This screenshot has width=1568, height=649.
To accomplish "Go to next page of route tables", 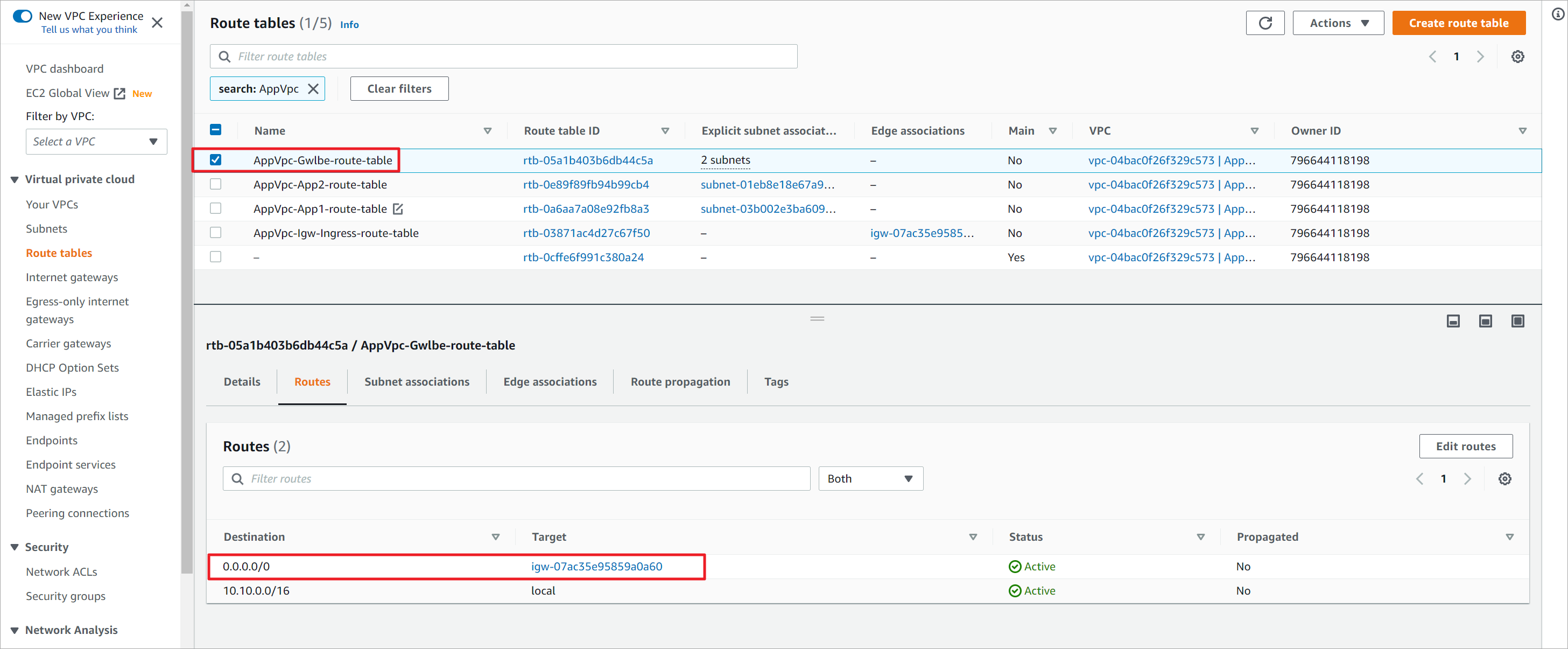I will (1480, 57).
